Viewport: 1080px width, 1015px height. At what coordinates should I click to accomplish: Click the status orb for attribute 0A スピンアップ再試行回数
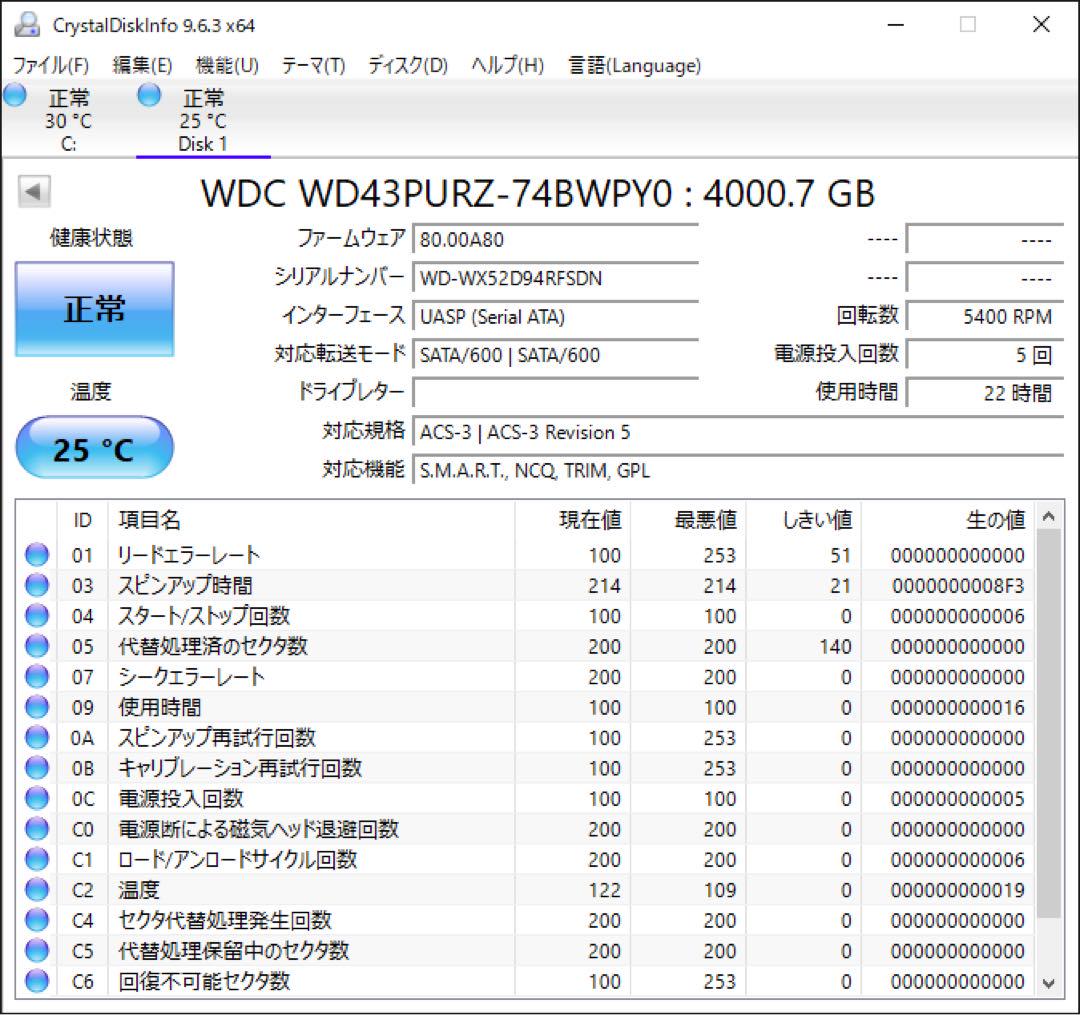click(37, 737)
